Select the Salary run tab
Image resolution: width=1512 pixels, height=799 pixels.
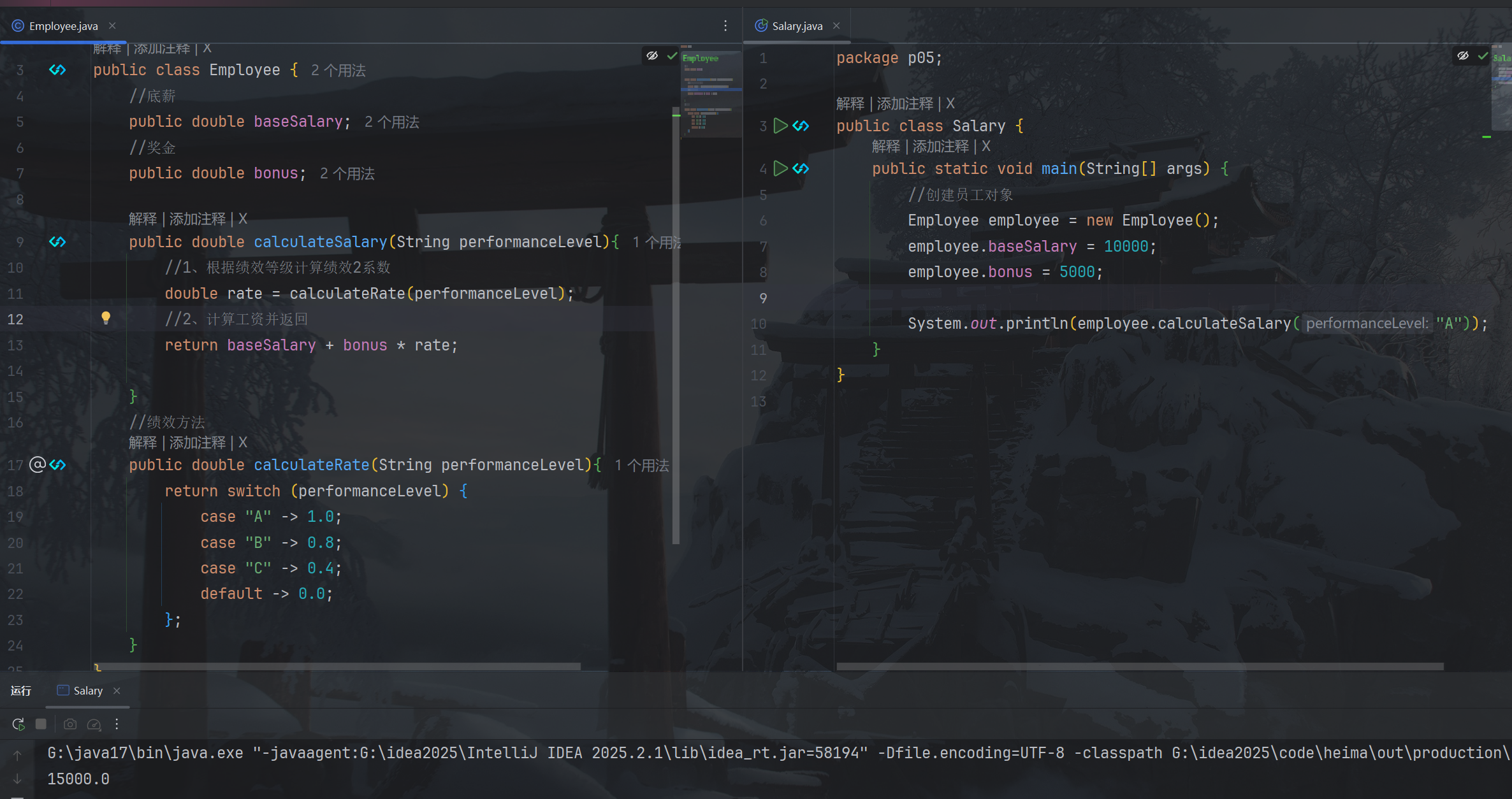(87, 691)
